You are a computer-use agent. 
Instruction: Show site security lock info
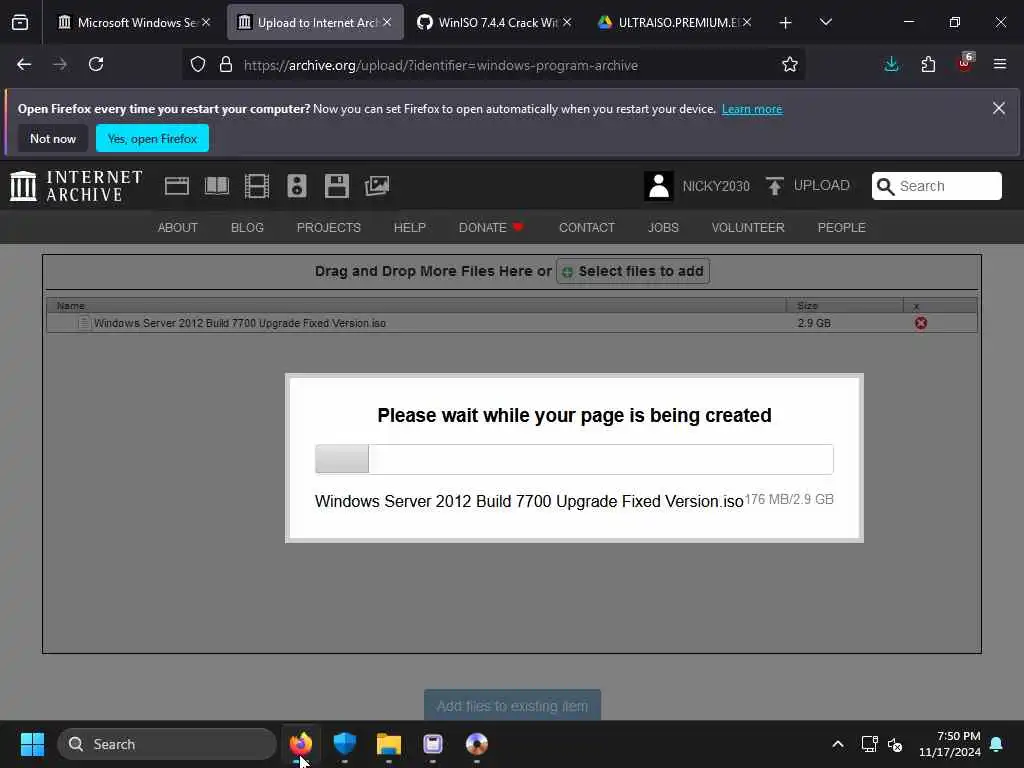[x=226, y=65]
